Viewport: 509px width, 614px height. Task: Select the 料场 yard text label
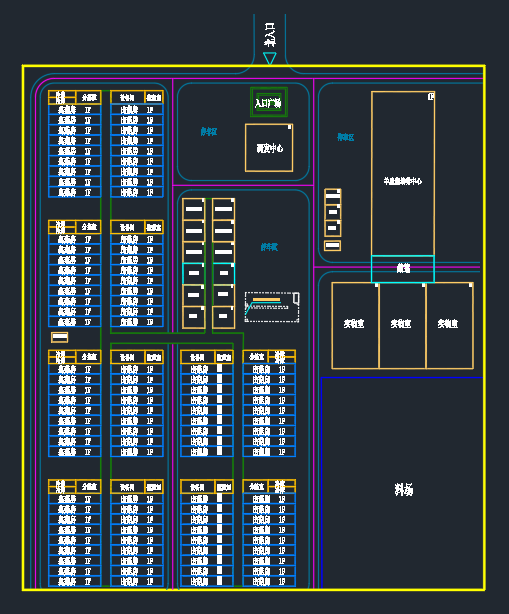click(404, 489)
